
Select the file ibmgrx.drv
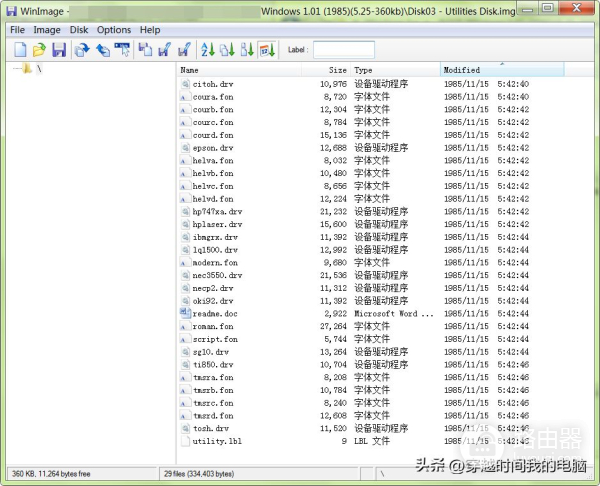(215, 237)
